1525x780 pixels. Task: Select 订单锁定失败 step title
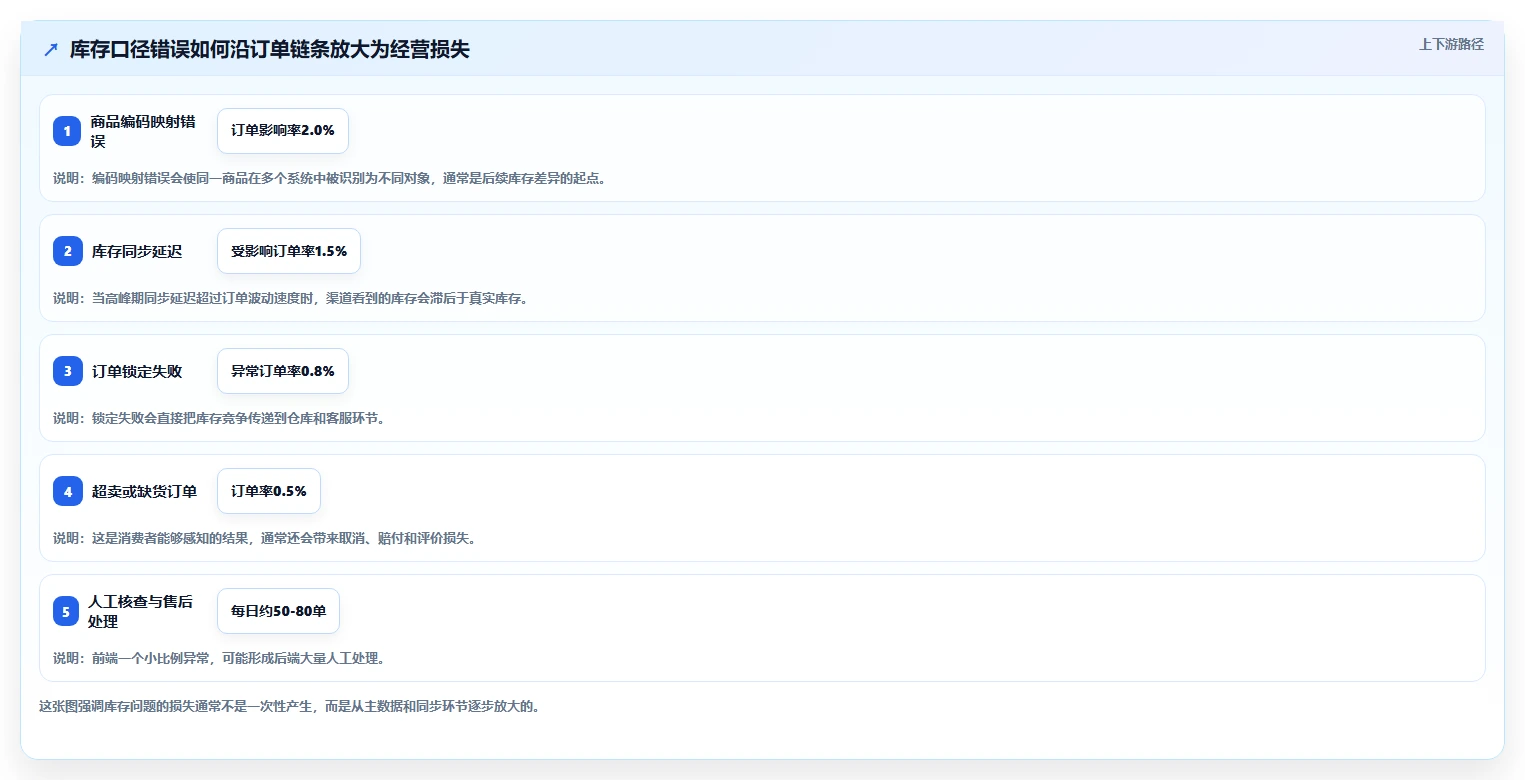pos(137,371)
